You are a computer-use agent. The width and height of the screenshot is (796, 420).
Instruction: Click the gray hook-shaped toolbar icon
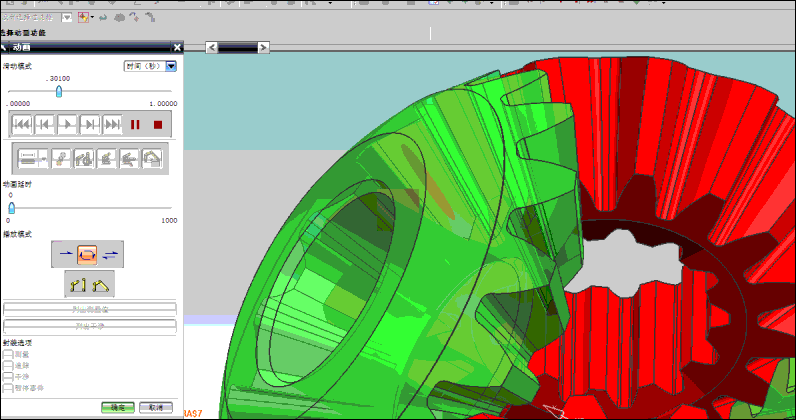(x=150, y=18)
